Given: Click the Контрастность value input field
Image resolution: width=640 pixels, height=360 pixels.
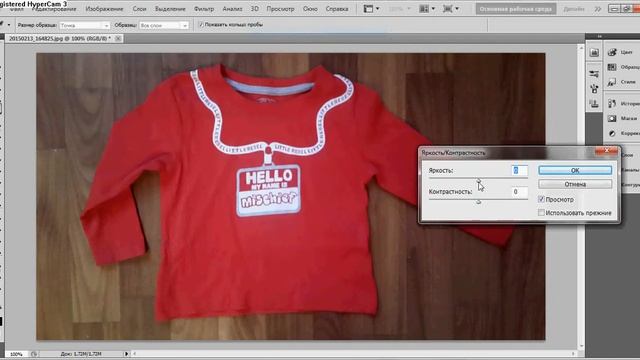Looking at the screenshot, I should pos(519,192).
